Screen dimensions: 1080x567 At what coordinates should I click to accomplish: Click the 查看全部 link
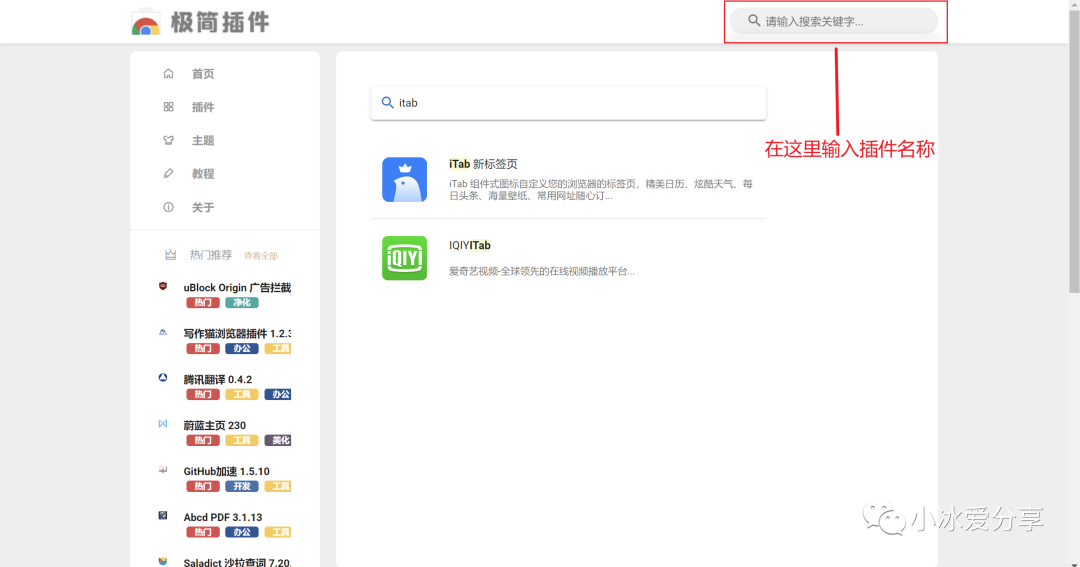(260, 256)
